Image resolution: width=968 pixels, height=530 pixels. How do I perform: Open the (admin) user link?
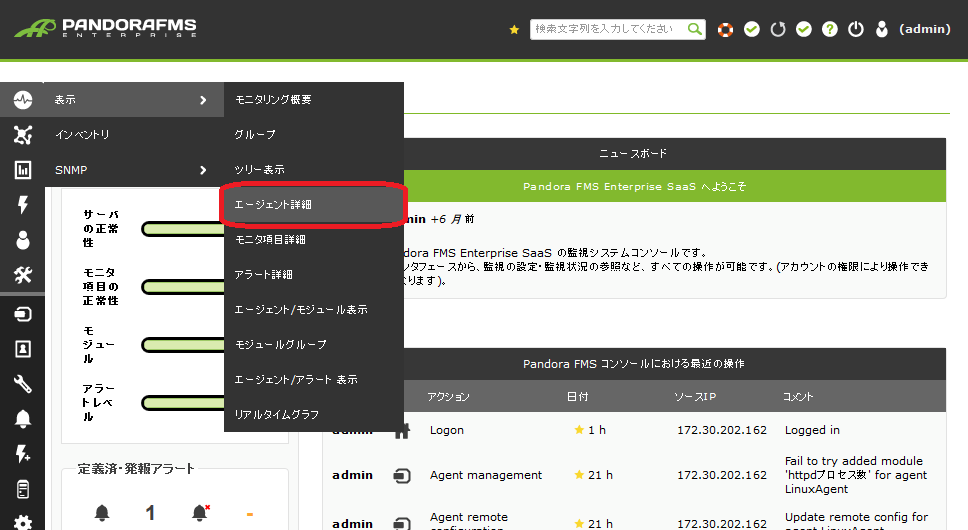924,29
